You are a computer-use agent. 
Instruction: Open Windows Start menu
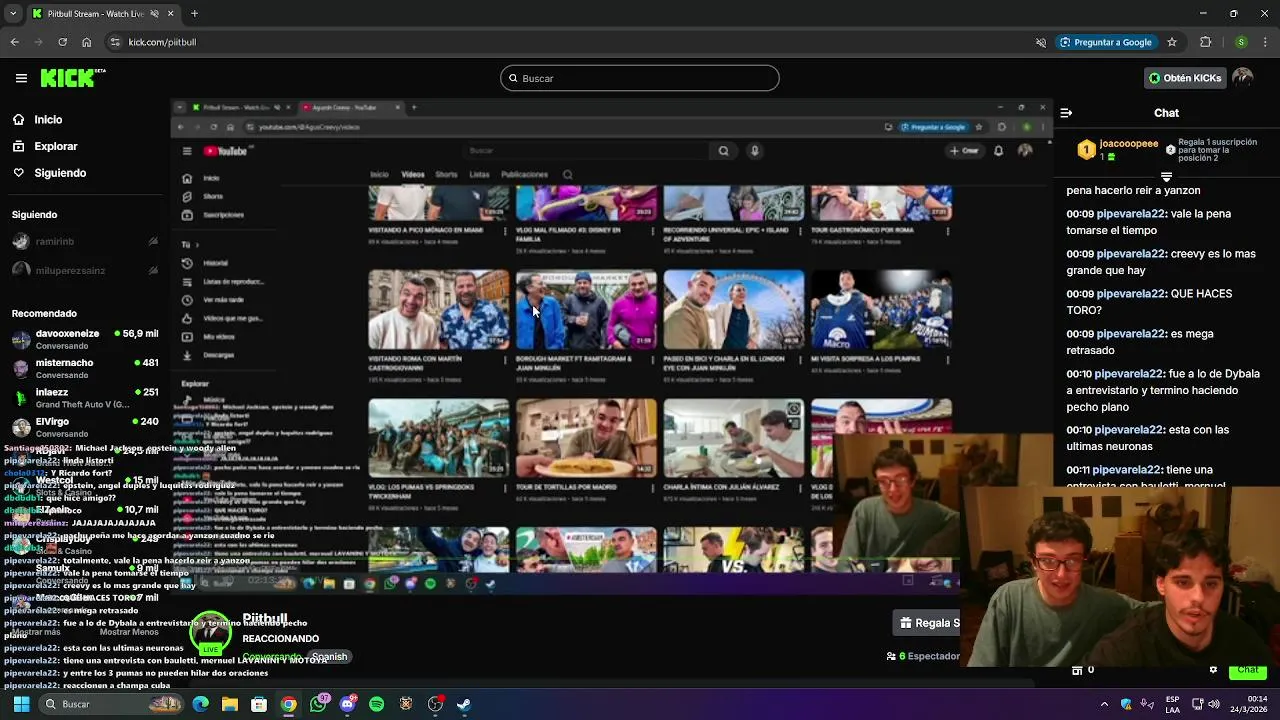pyautogui.click(x=21, y=704)
